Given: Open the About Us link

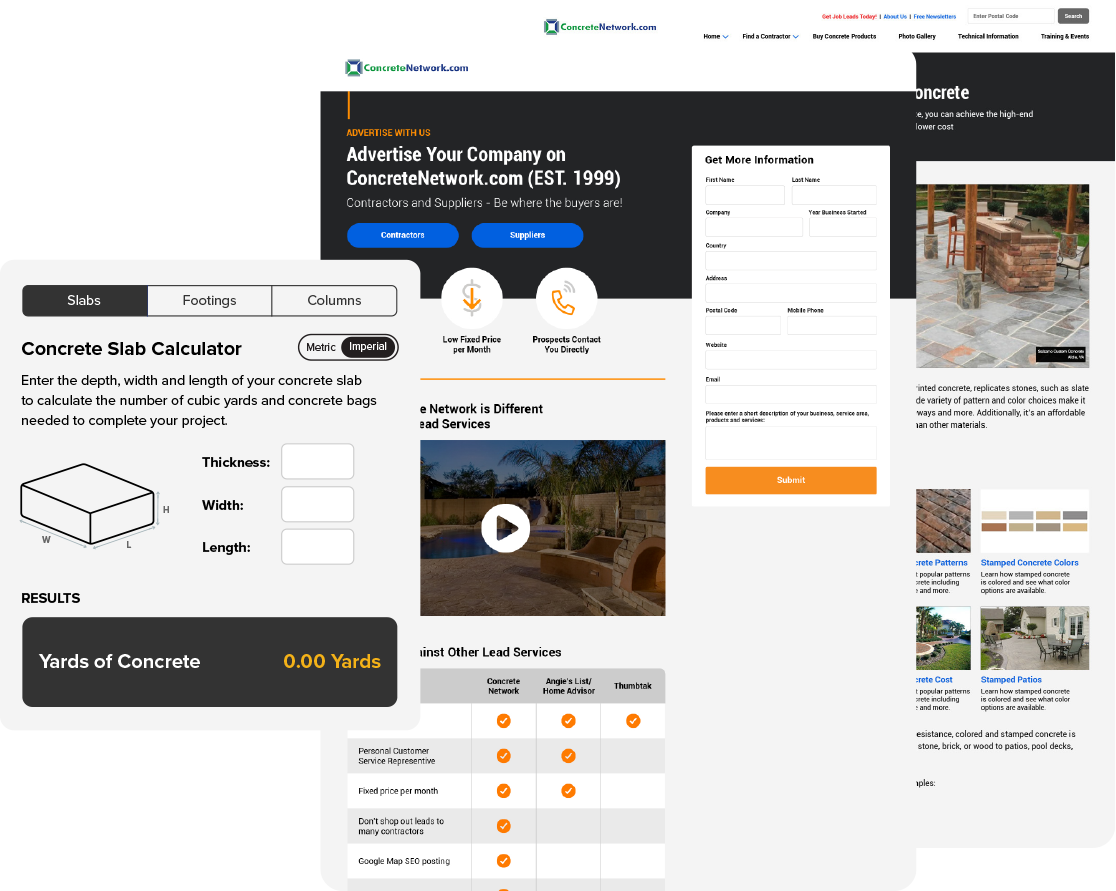Looking at the screenshot, I should coord(895,16).
